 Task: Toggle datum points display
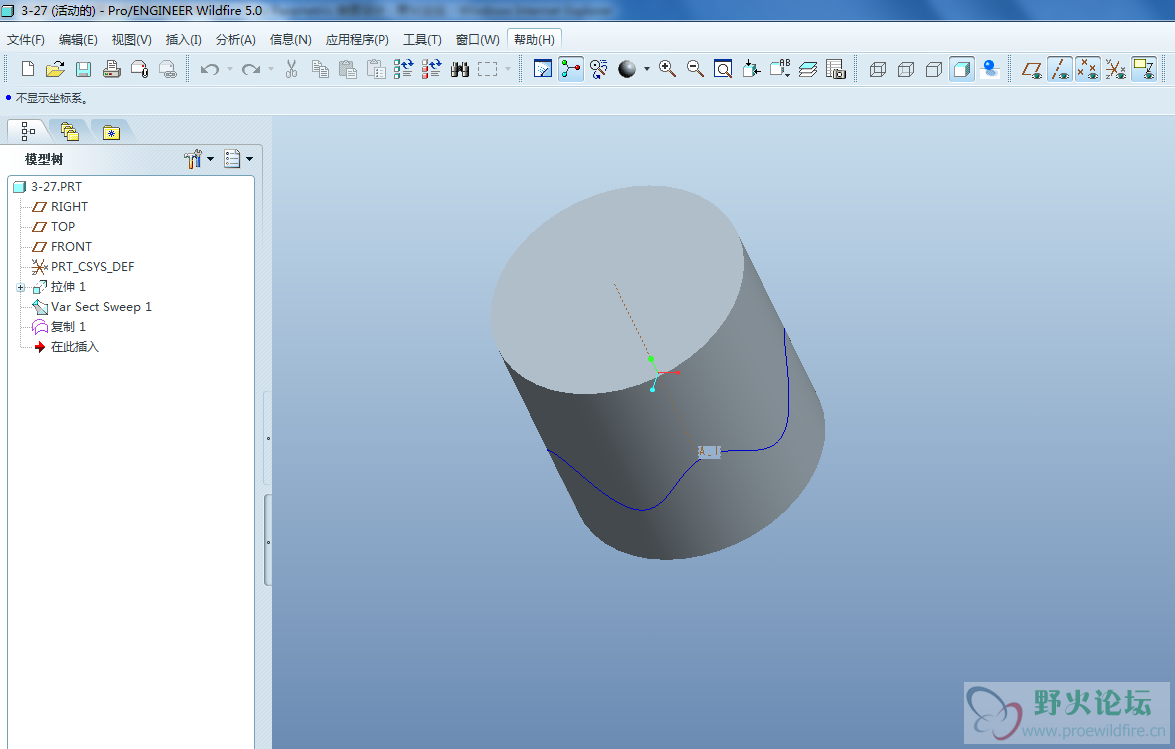pos(1087,70)
